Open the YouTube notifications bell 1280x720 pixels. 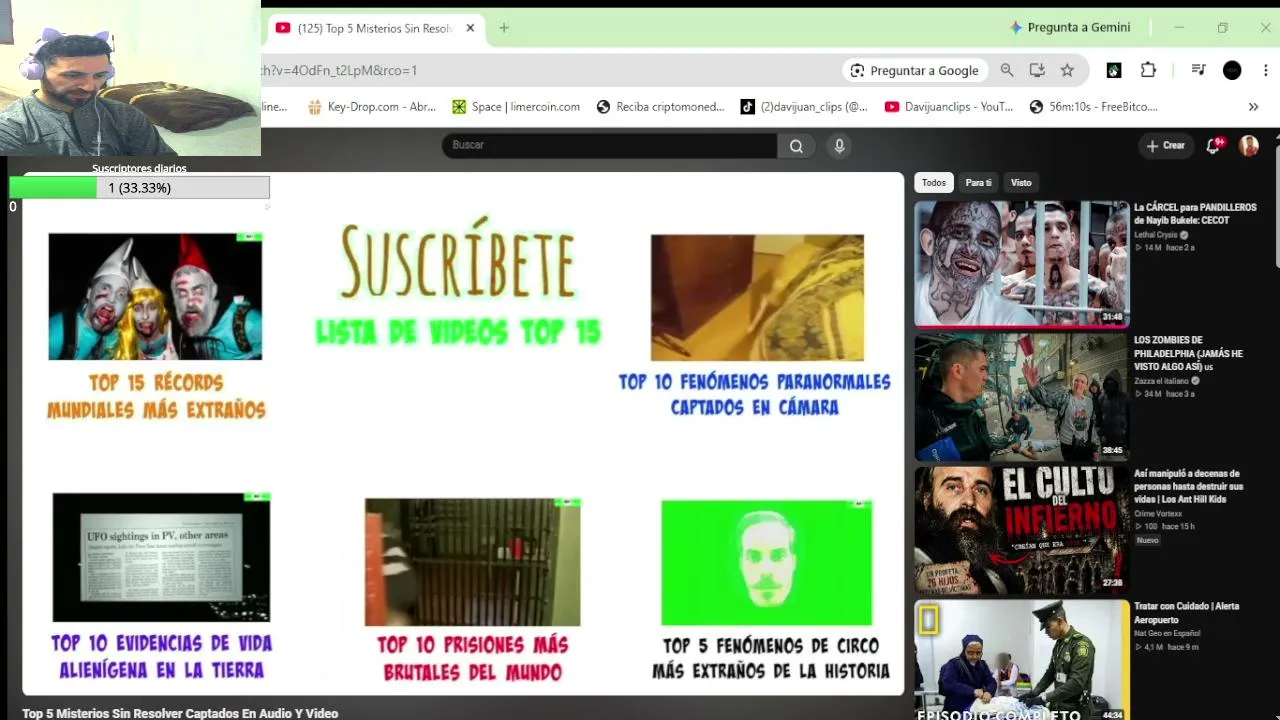point(1214,146)
